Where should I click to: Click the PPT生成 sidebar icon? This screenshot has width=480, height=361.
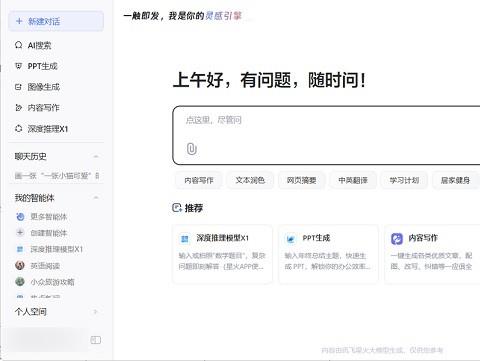click(19, 66)
